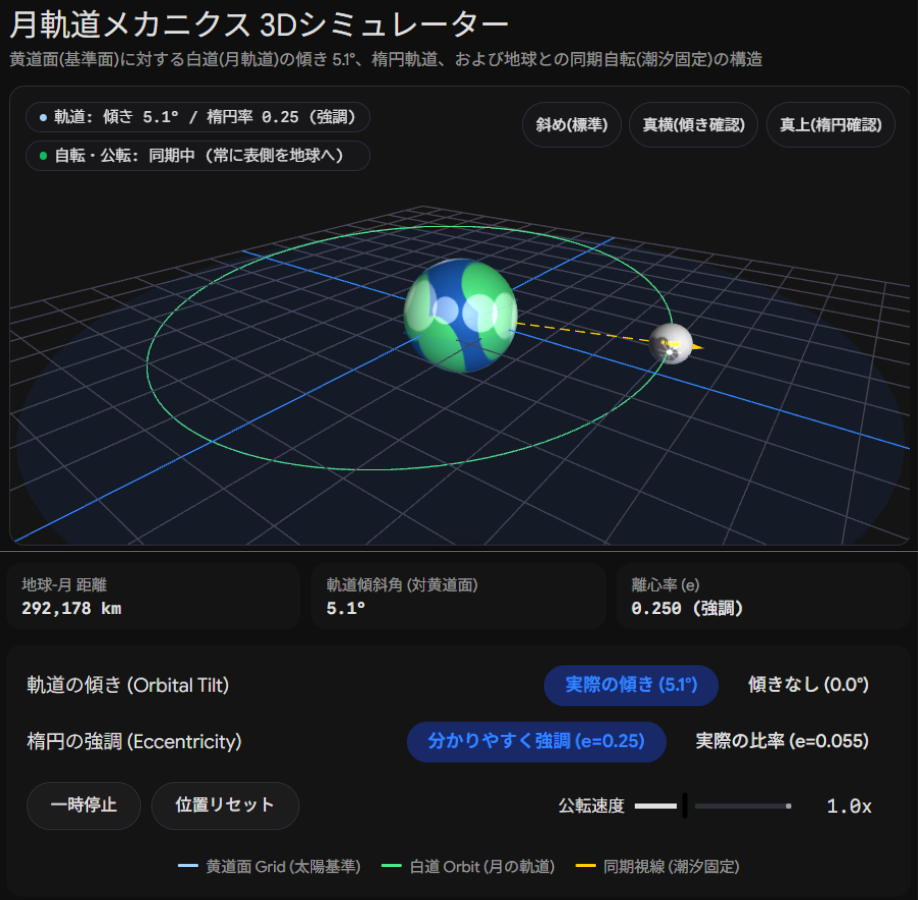Viewport: 918px width, 900px height.
Task: Click the 1.0x speed readout
Action: pos(849,806)
